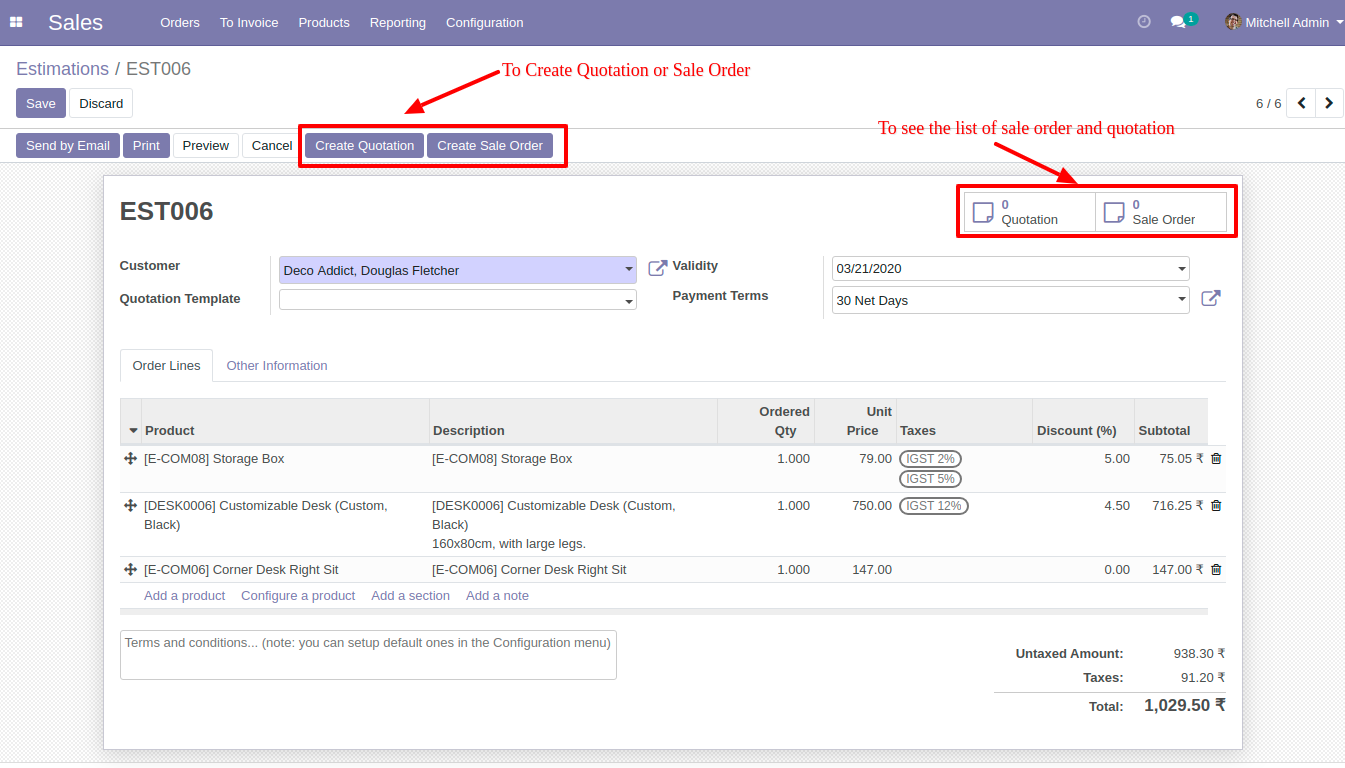The height and width of the screenshot is (768, 1345).
Task: Discard the changes
Action: click(101, 103)
